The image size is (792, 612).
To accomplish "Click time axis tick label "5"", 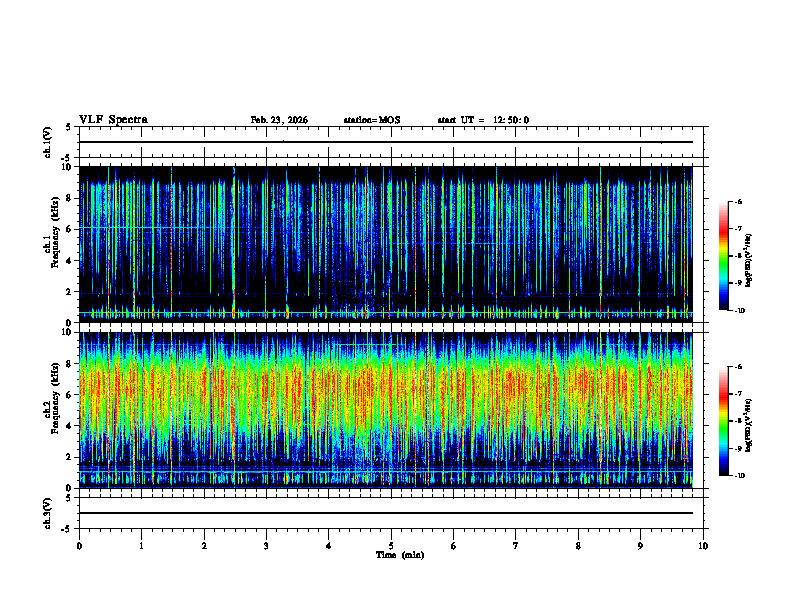I will tap(391, 546).
